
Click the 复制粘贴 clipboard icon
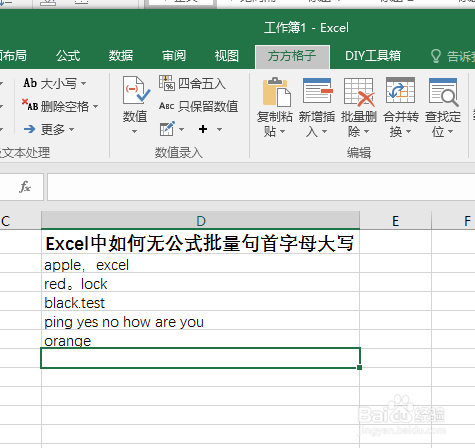coord(276,92)
